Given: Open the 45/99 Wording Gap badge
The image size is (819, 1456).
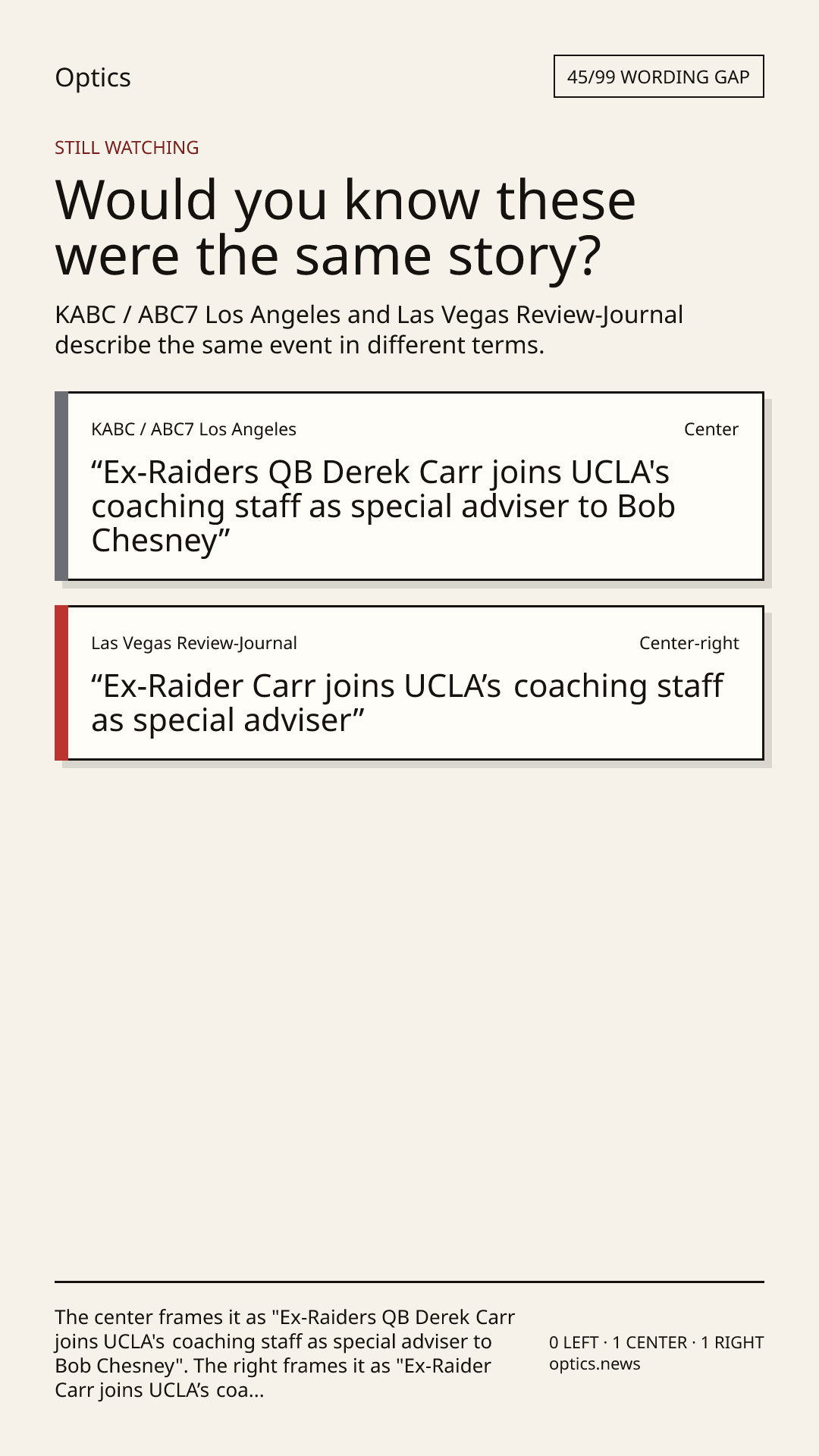Looking at the screenshot, I should pyautogui.click(x=658, y=77).
